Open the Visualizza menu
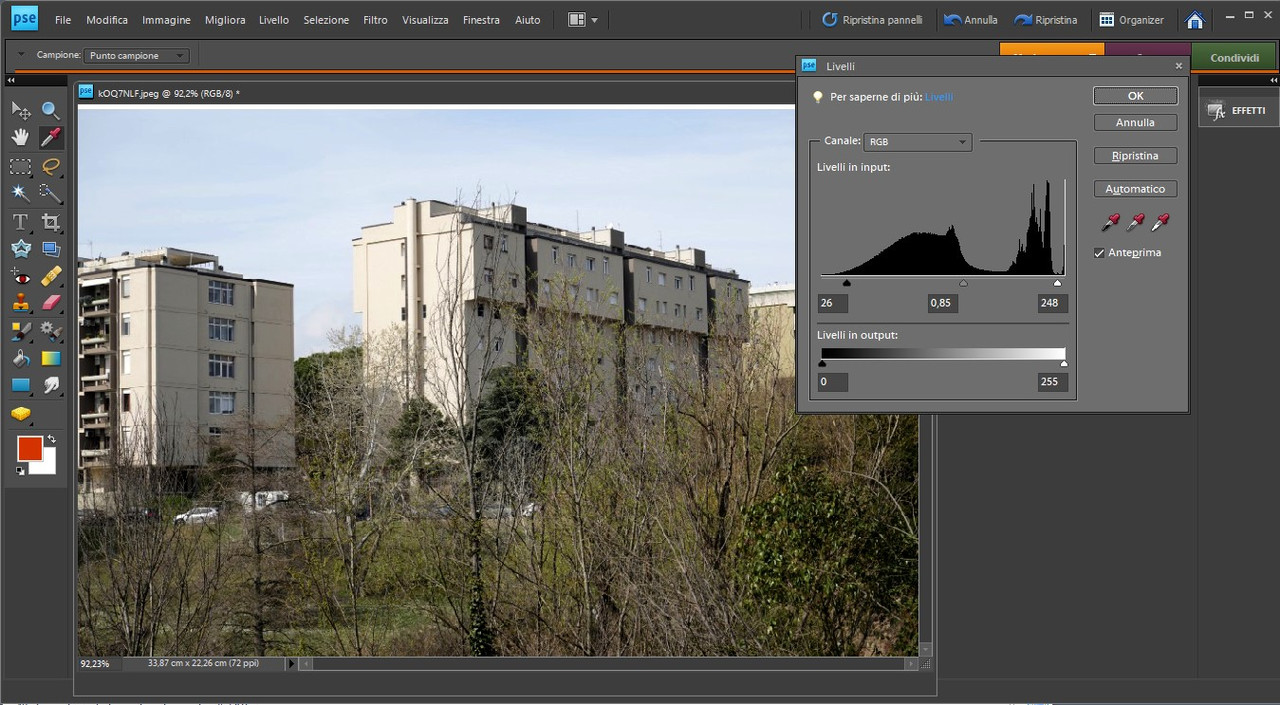The image size is (1280, 705). tap(425, 20)
